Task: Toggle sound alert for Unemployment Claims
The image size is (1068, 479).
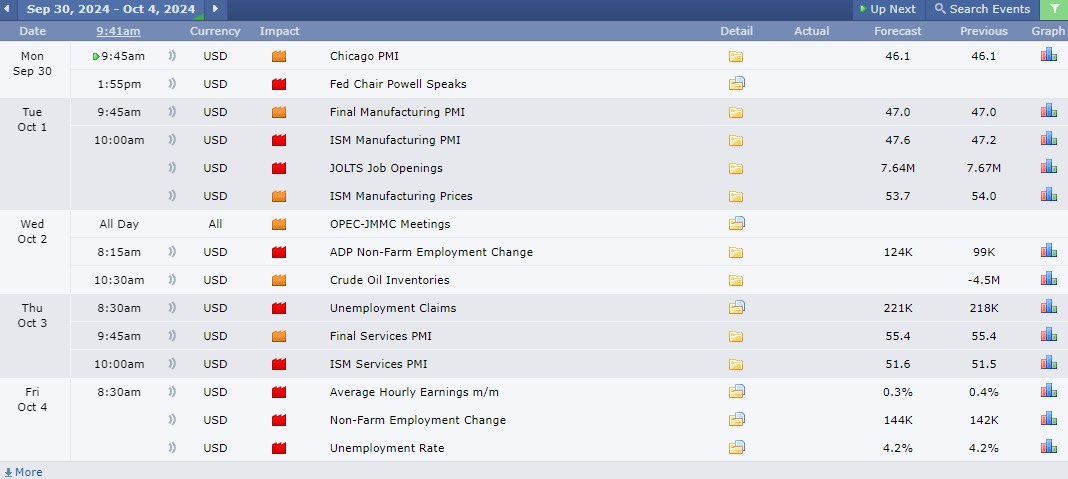Action: pos(172,307)
